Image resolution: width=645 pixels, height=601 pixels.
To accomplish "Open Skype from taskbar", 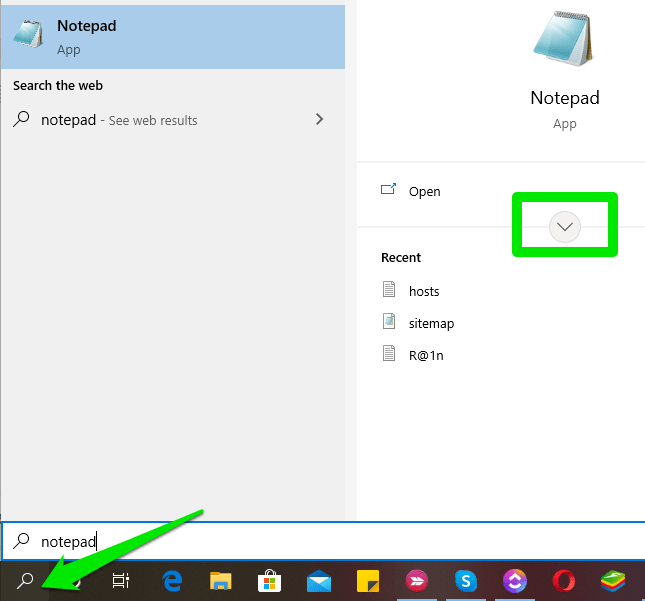I will click(x=466, y=581).
